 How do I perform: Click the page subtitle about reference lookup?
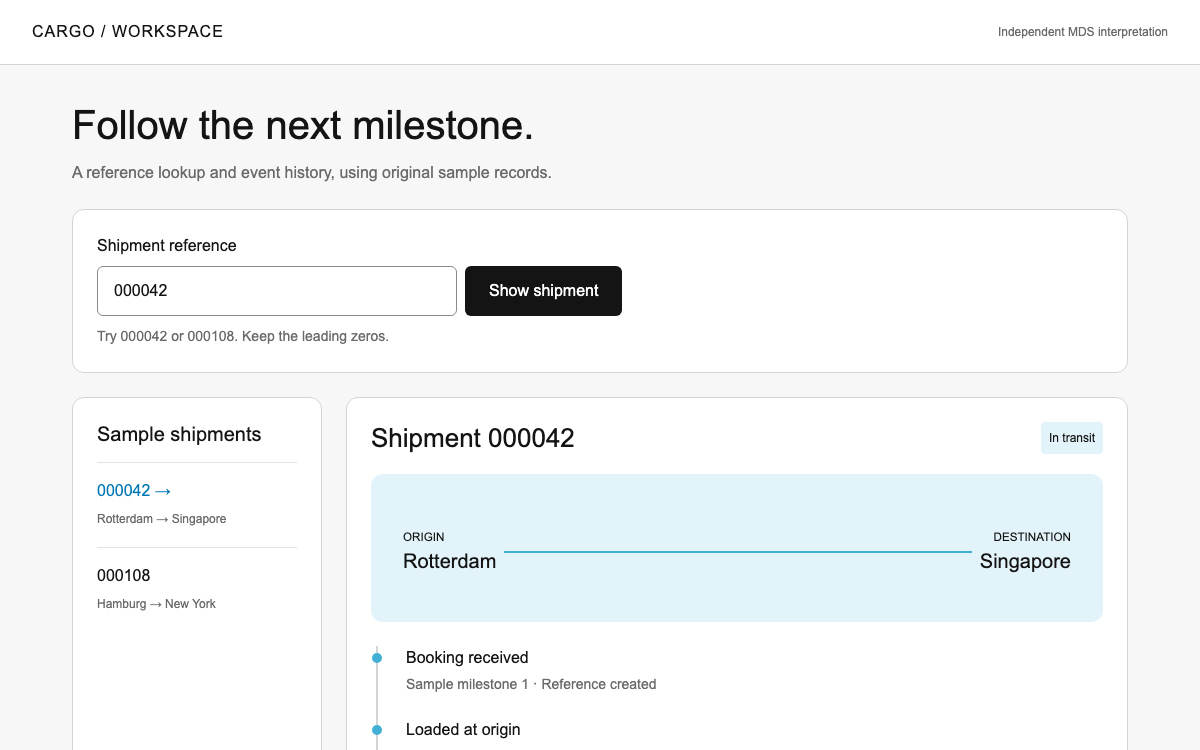(x=312, y=173)
